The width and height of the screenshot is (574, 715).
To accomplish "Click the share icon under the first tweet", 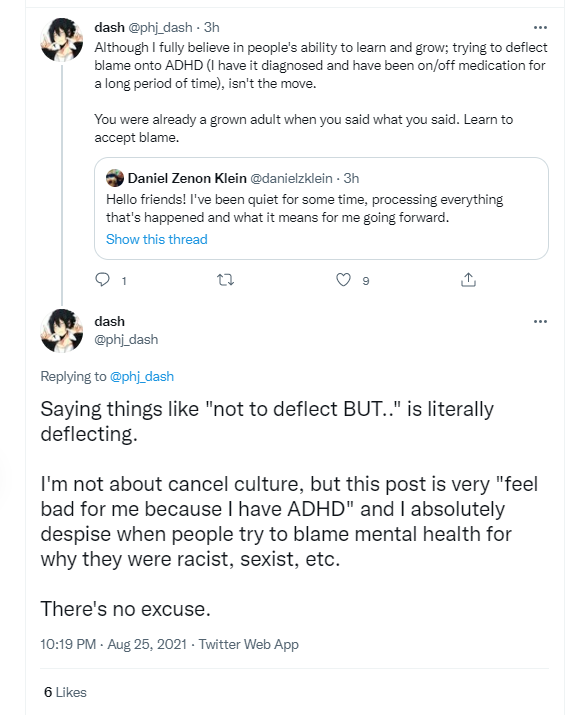I will point(468,280).
